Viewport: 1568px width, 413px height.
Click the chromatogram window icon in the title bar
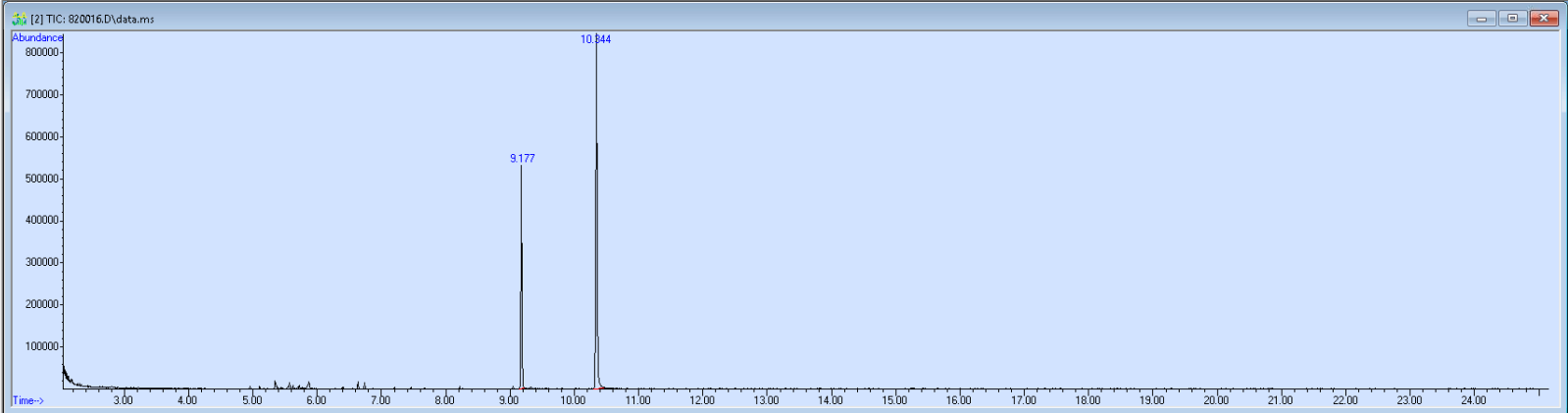19,19
